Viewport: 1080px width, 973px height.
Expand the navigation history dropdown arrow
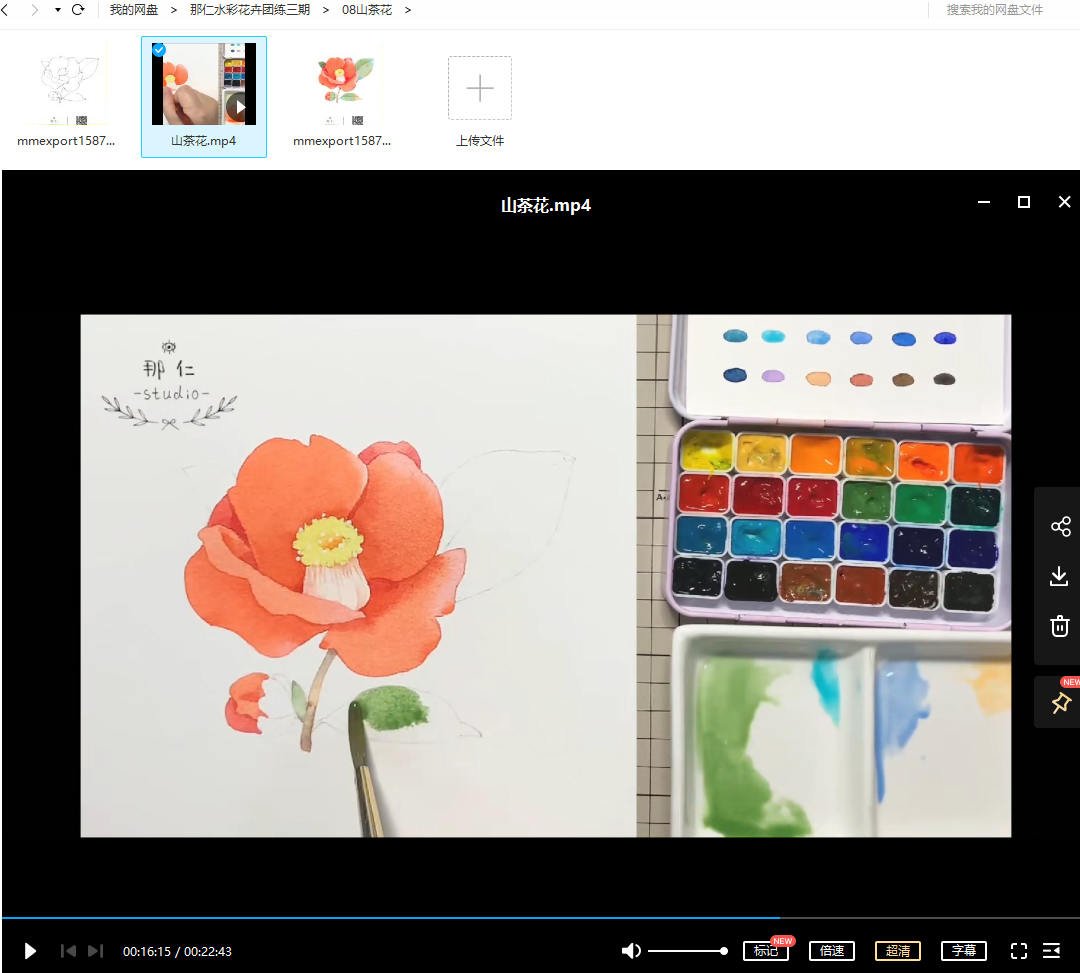click(x=57, y=10)
